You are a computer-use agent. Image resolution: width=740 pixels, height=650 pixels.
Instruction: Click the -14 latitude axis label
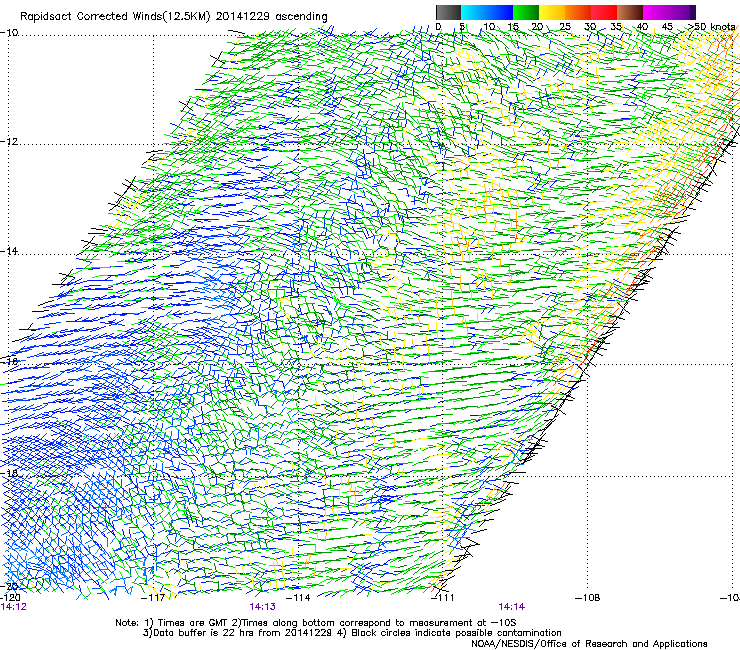(9, 251)
